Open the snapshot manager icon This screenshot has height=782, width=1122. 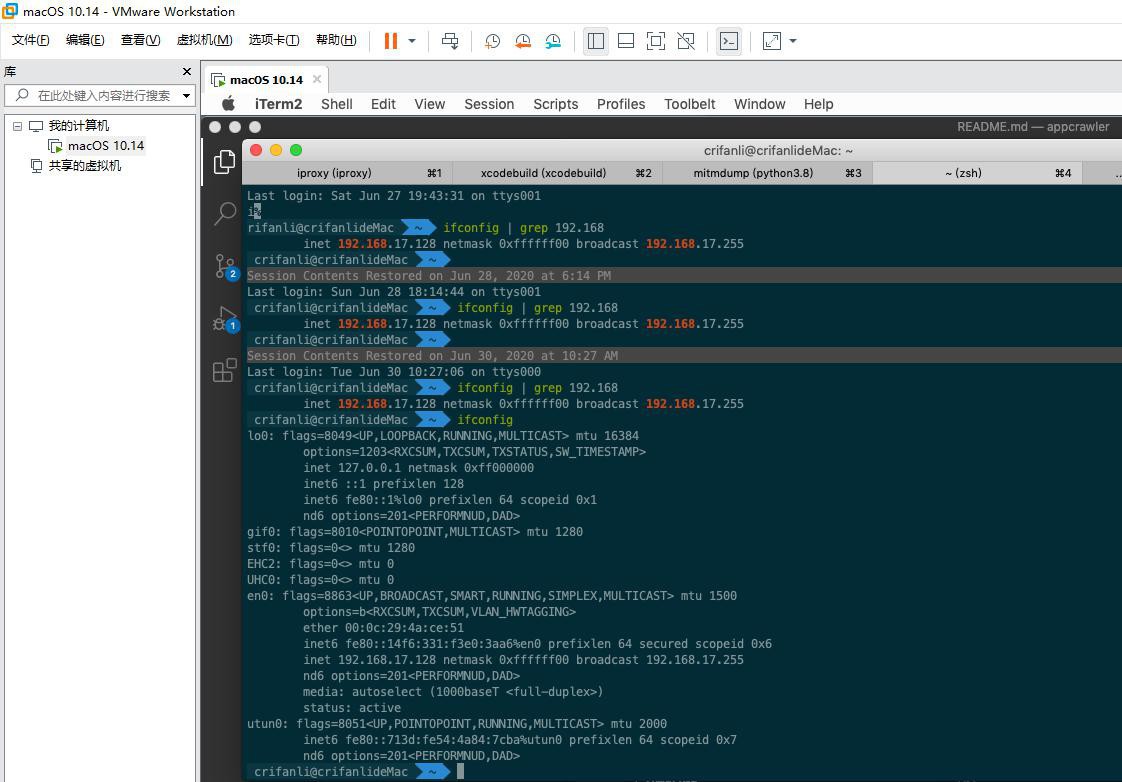(x=553, y=41)
